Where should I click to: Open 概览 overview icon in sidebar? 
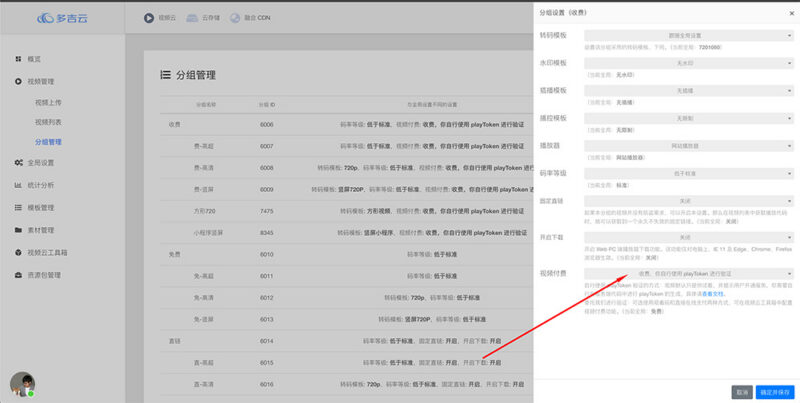coord(19,59)
